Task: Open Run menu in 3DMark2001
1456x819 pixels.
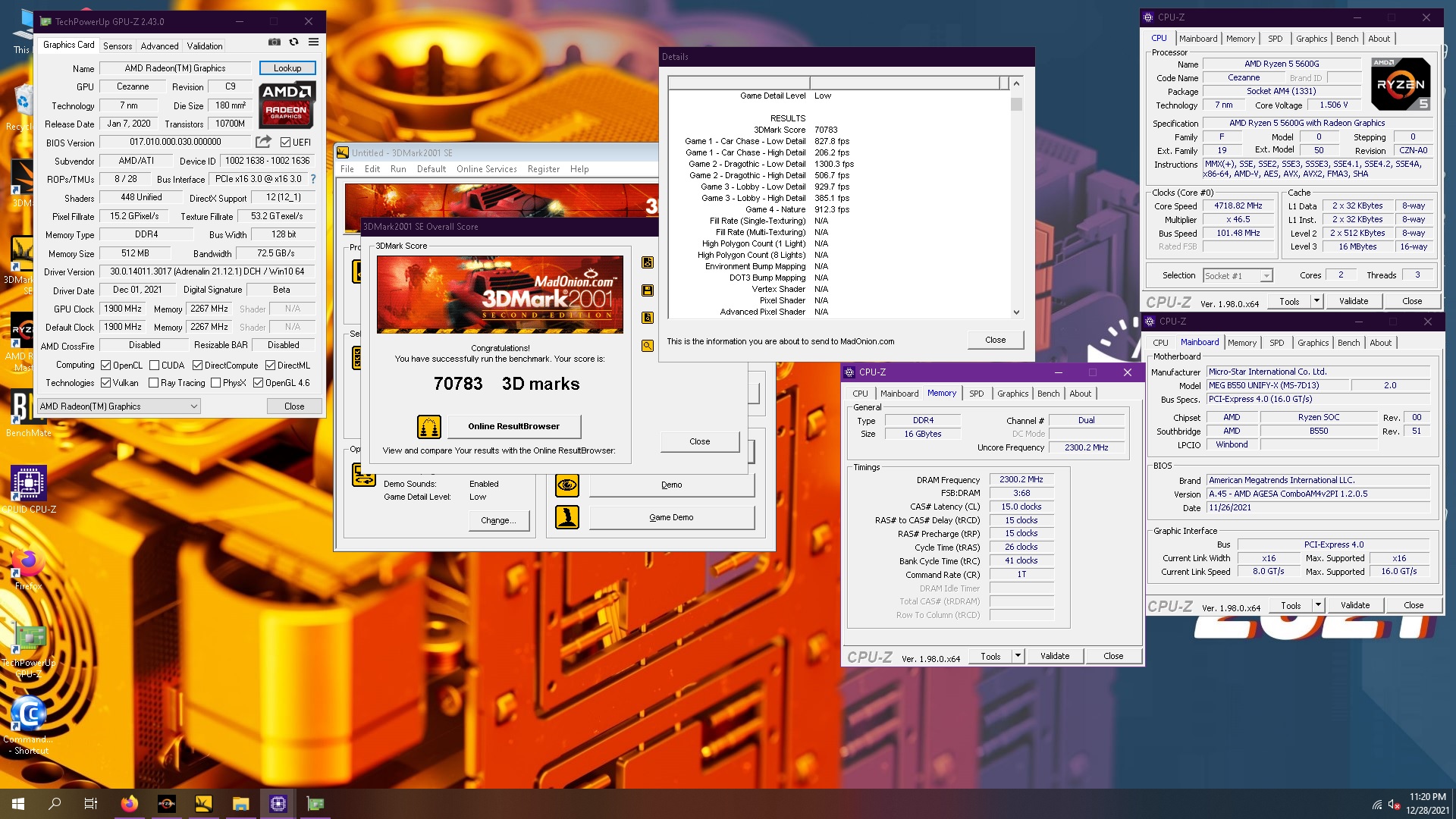Action: coord(398,169)
